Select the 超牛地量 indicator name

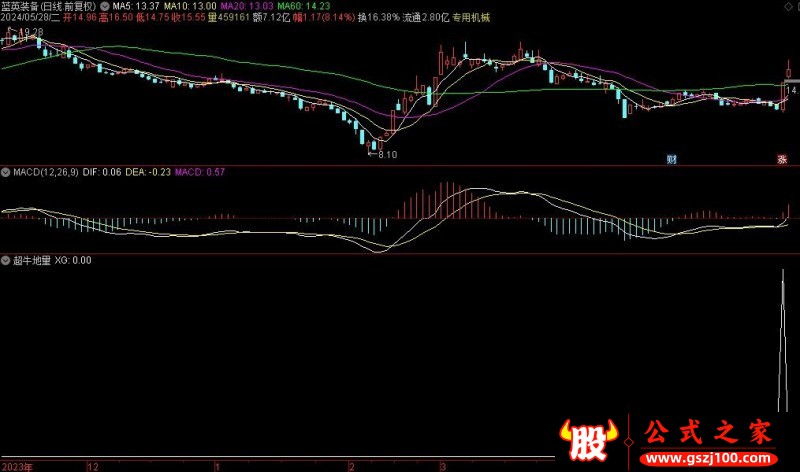[32, 260]
